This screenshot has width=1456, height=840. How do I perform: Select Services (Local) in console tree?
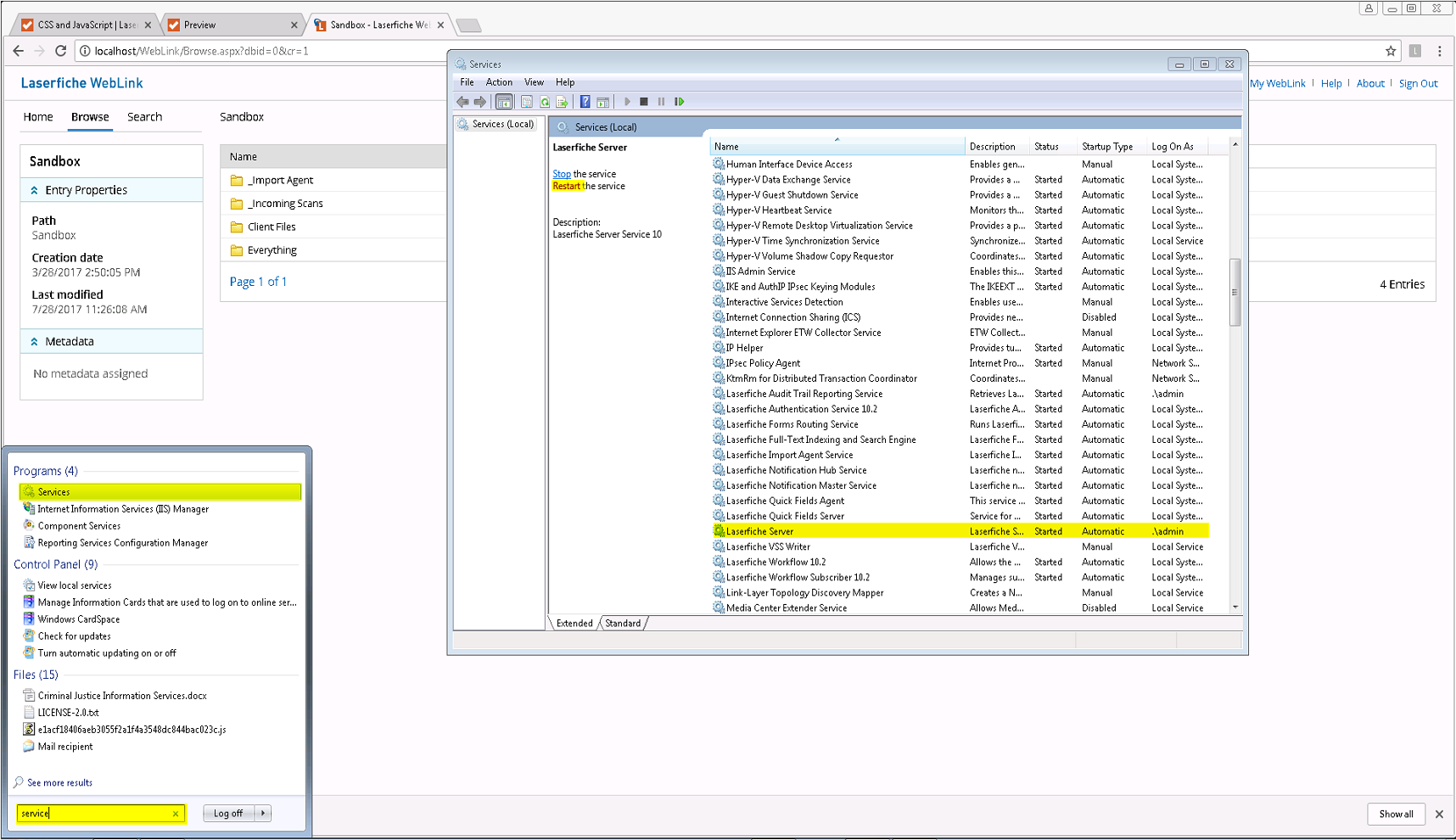coord(502,124)
